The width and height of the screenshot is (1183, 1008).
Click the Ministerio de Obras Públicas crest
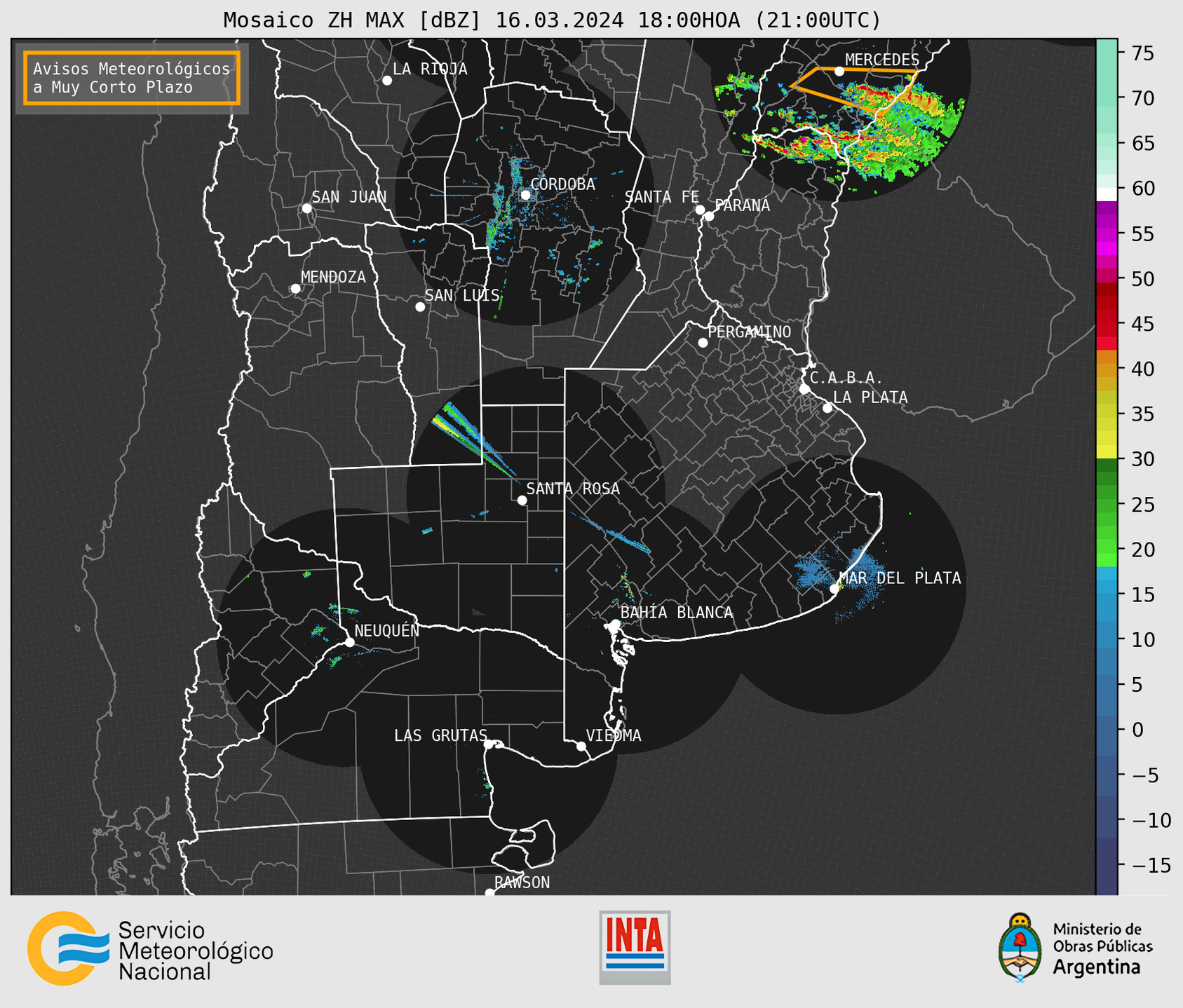(1020, 948)
